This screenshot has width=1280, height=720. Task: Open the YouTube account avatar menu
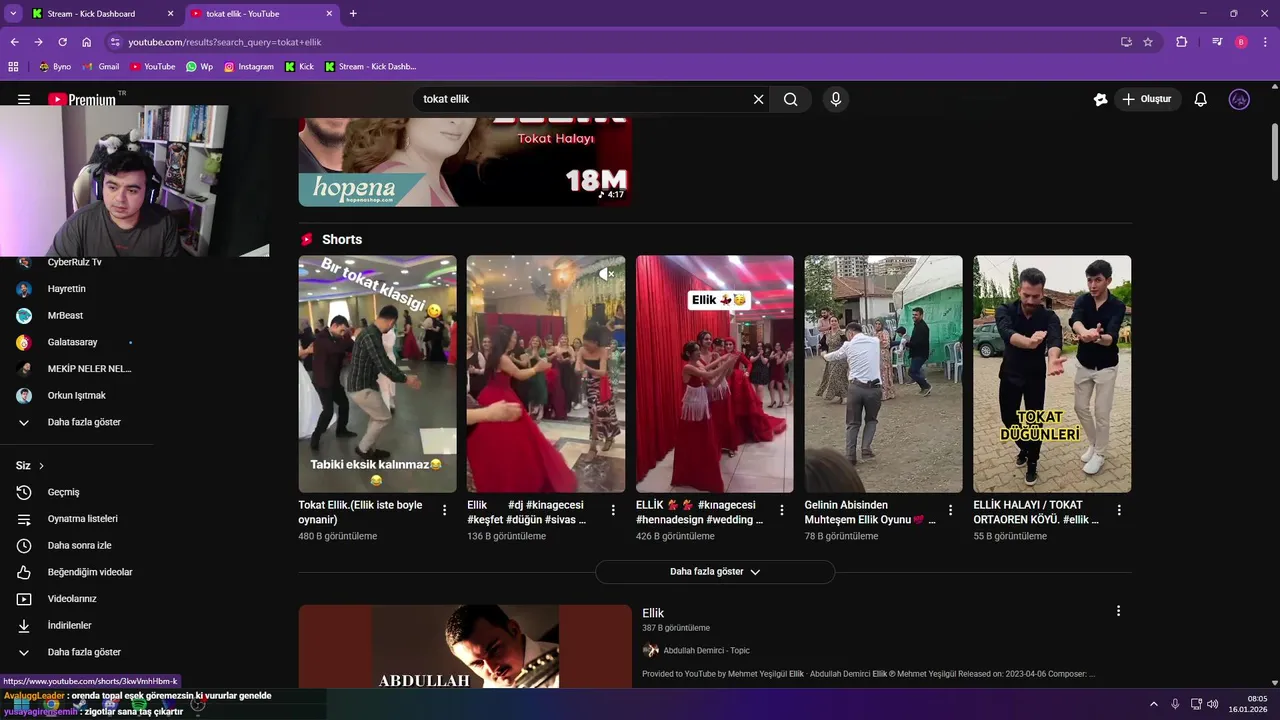1239,99
